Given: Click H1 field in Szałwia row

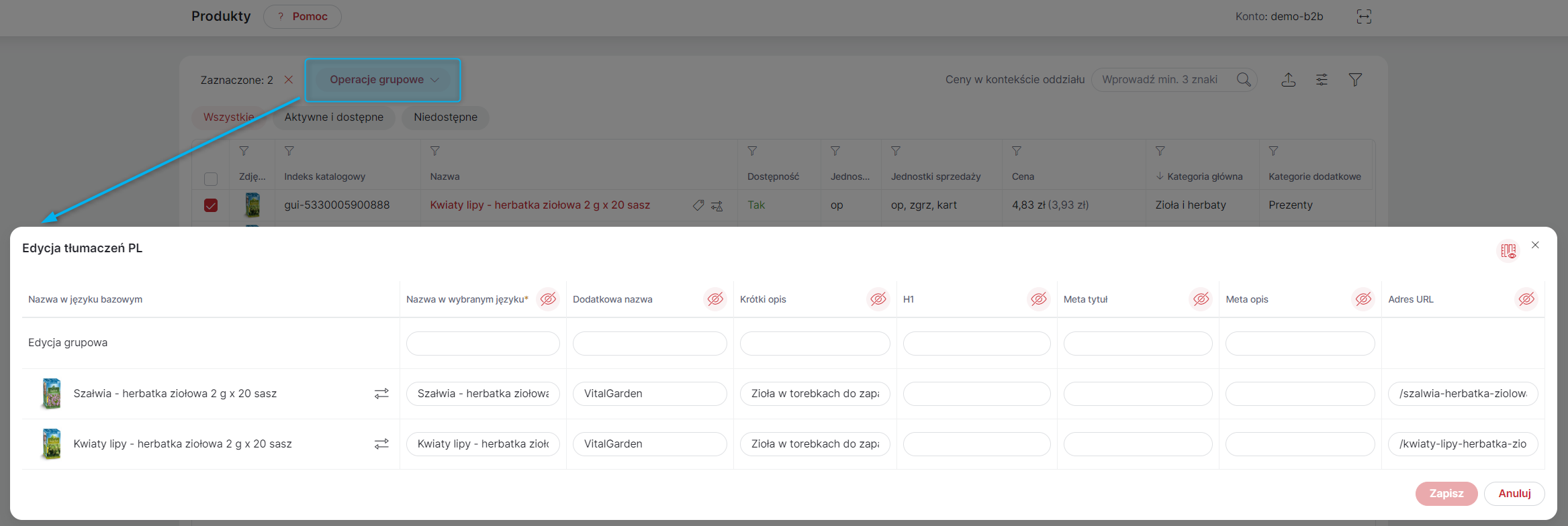Looking at the screenshot, I should (977, 394).
